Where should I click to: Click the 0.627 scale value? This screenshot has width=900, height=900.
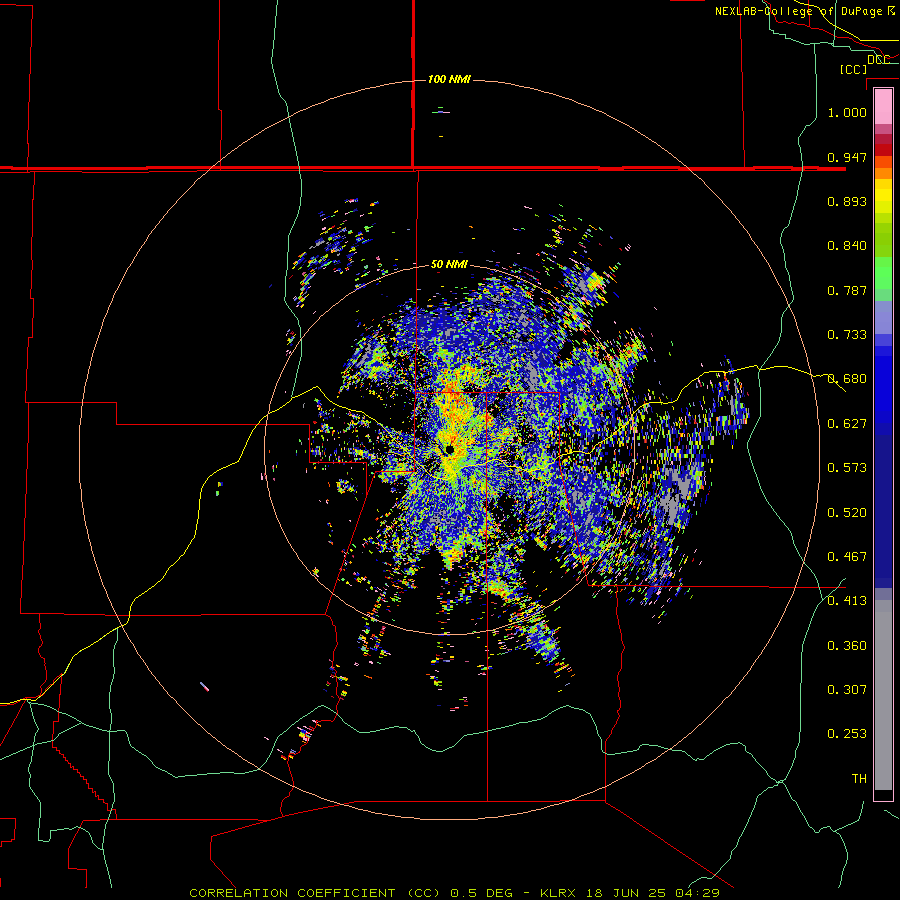(847, 424)
